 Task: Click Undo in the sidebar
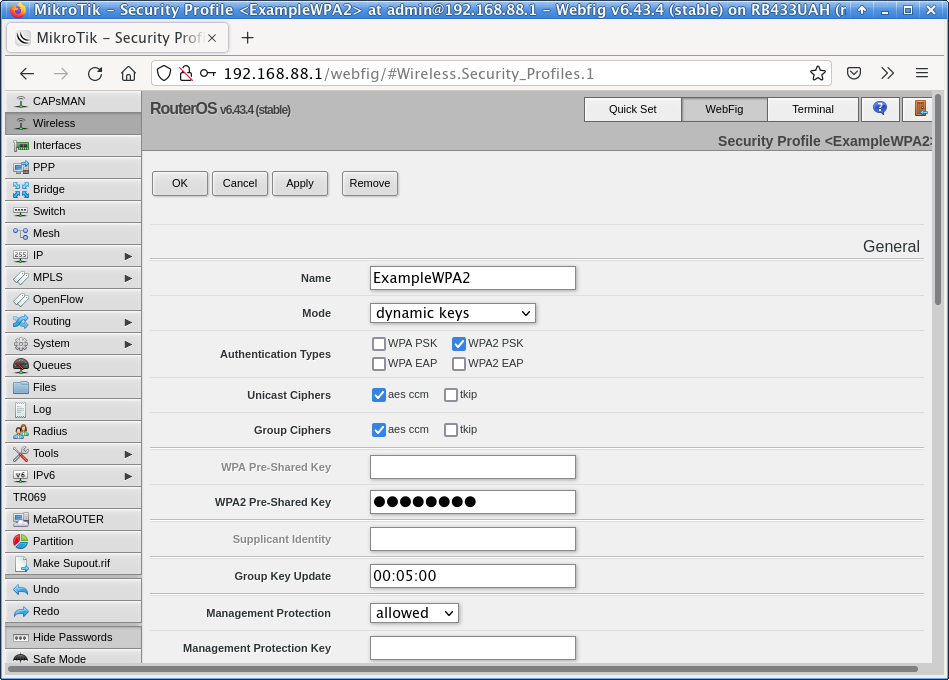coord(72,589)
